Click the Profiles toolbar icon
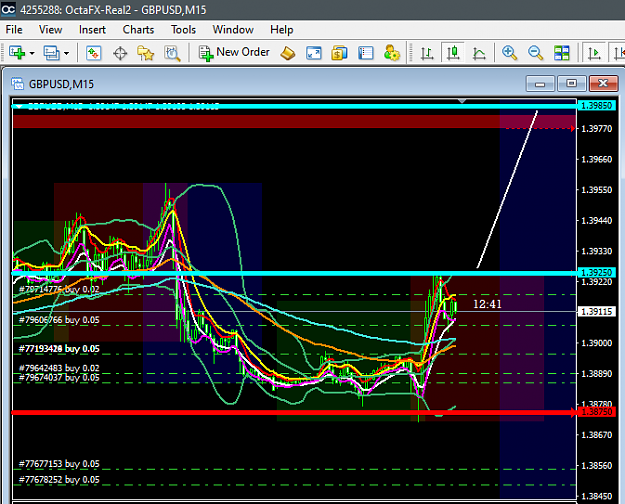The image size is (625, 504). pyautogui.click(x=51, y=53)
